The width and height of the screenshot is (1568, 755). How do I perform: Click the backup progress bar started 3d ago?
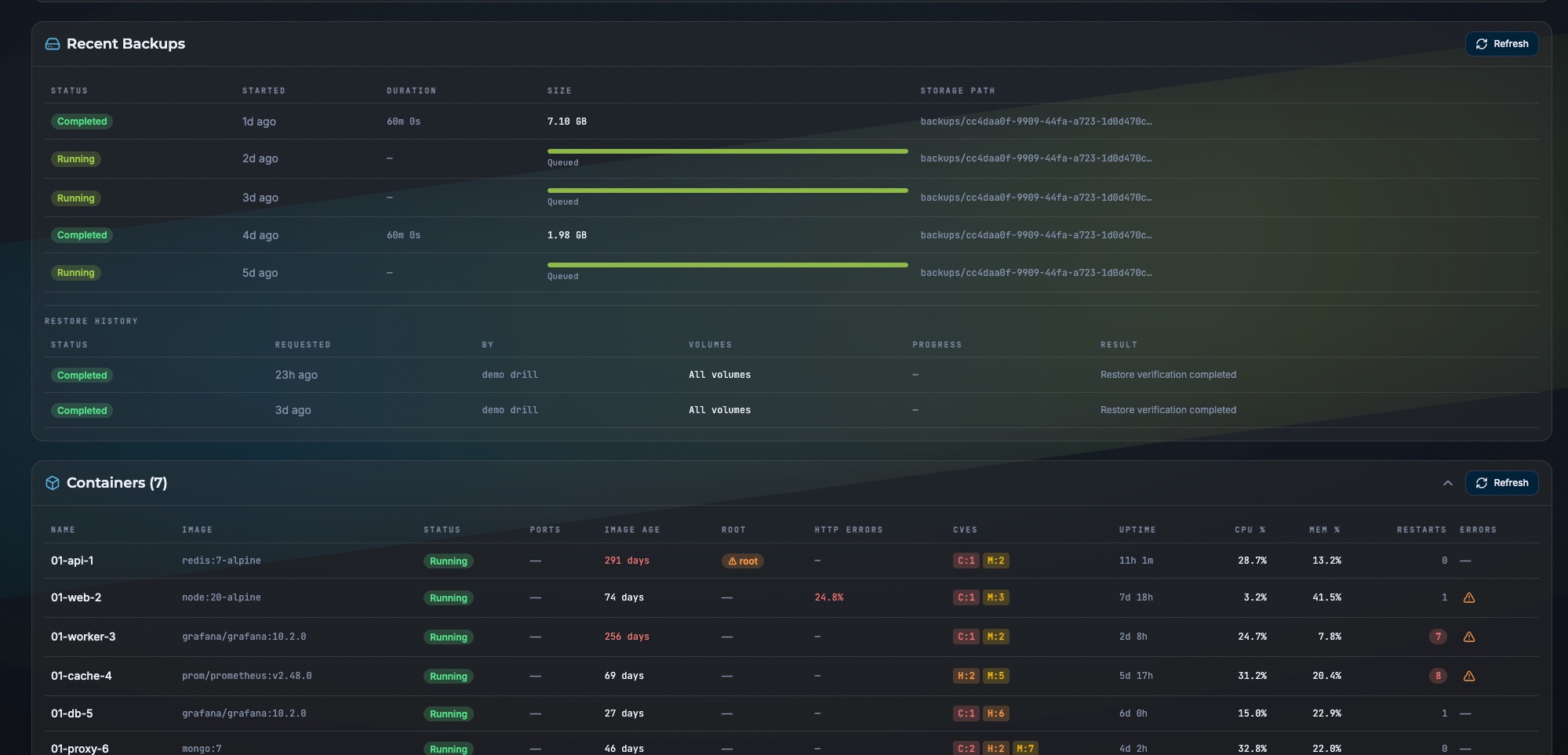click(727, 191)
